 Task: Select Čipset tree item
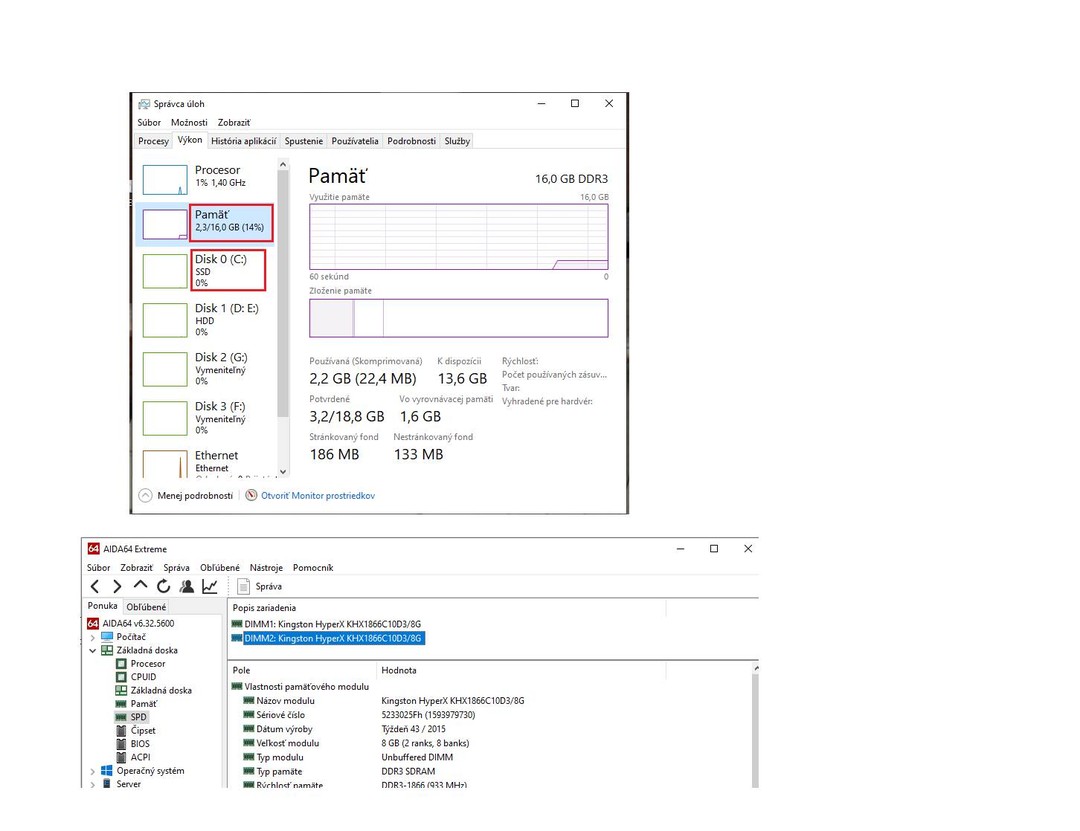[136, 730]
